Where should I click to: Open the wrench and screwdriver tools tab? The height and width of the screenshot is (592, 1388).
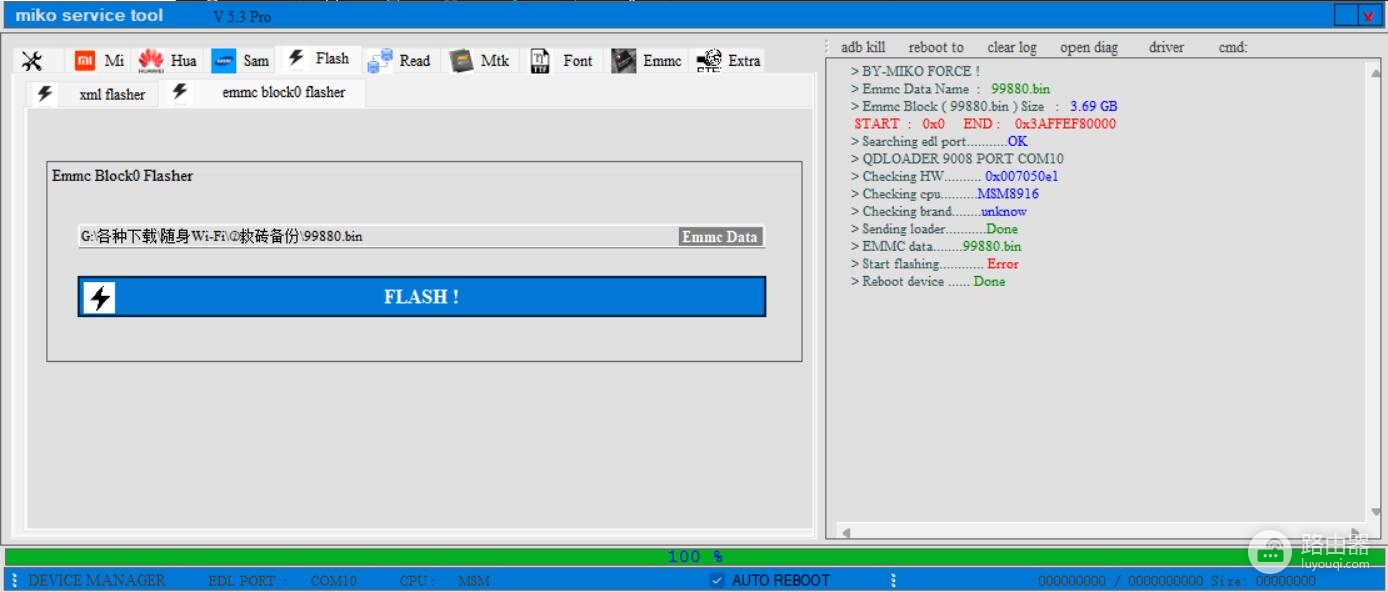coord(32,61)
